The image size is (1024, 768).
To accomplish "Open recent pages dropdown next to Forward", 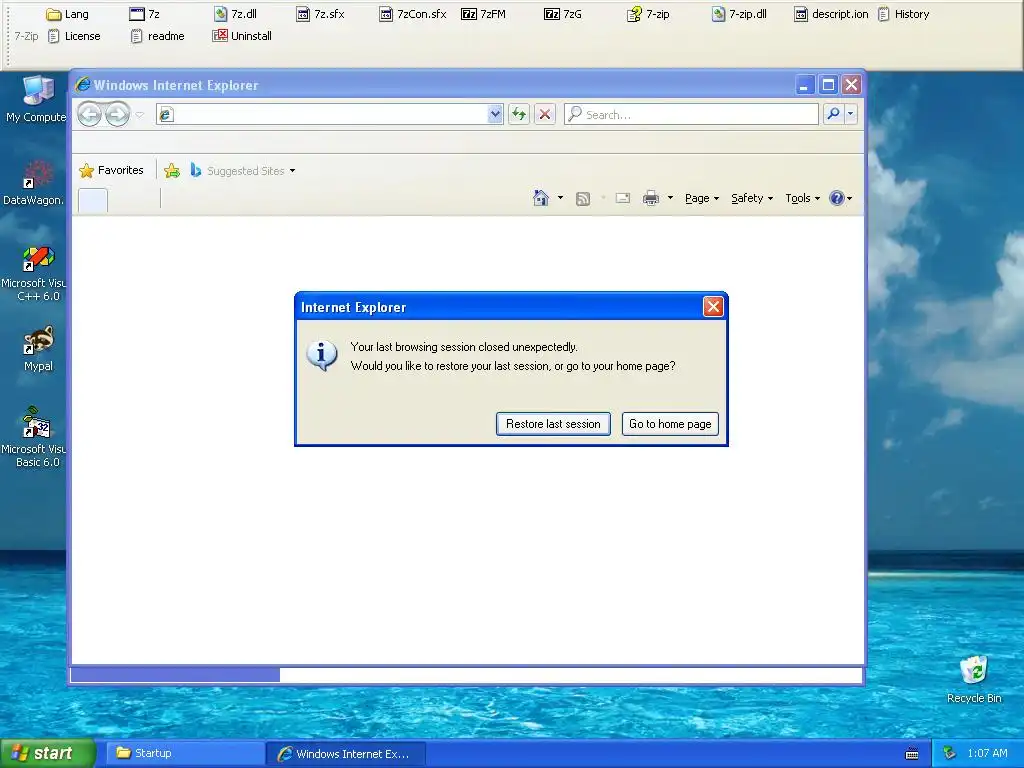I will click(x=139, y=114).
